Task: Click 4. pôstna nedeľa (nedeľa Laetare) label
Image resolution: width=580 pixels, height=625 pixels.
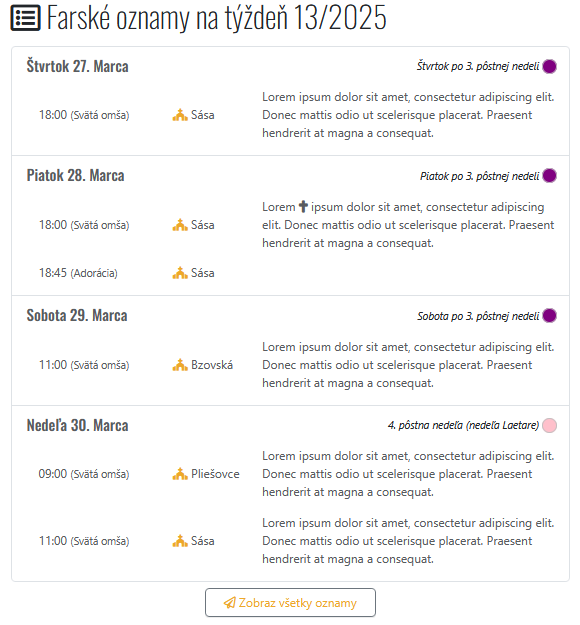Action: coord(463,425)
